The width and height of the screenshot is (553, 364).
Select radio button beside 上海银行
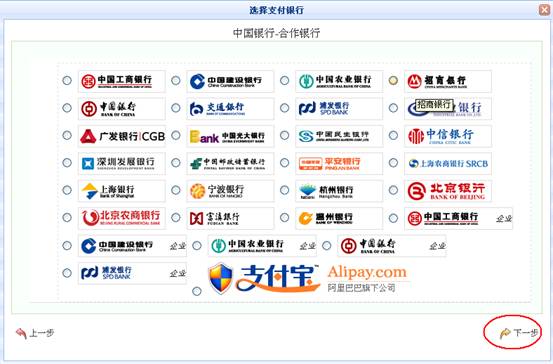67,190
